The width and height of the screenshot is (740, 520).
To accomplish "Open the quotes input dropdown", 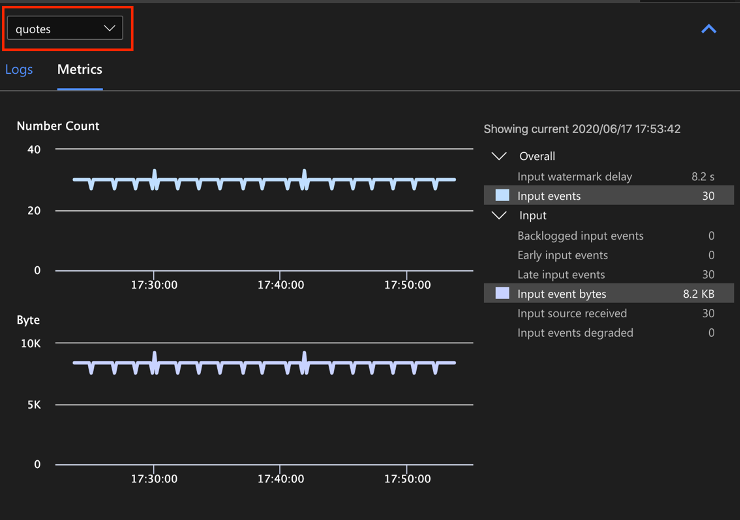I will point(65,29).
